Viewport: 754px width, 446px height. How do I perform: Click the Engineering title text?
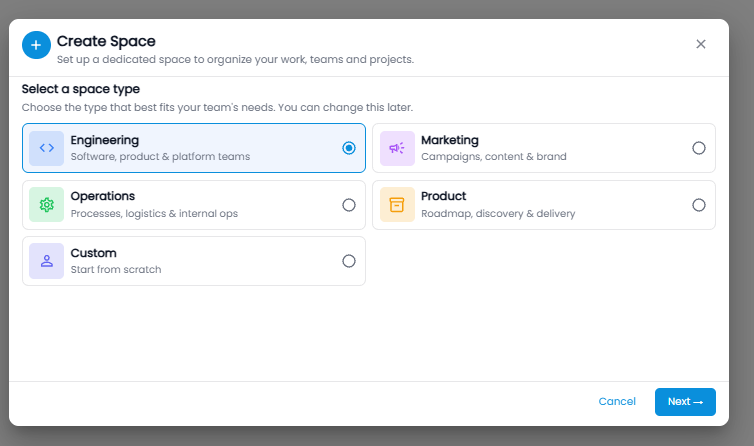click(x=105, y=140)
